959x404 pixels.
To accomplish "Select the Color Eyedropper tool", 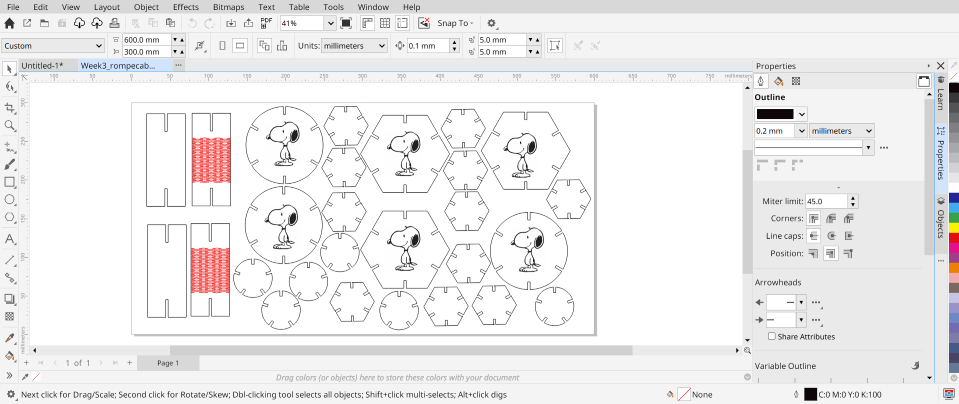I will point(9,337).
